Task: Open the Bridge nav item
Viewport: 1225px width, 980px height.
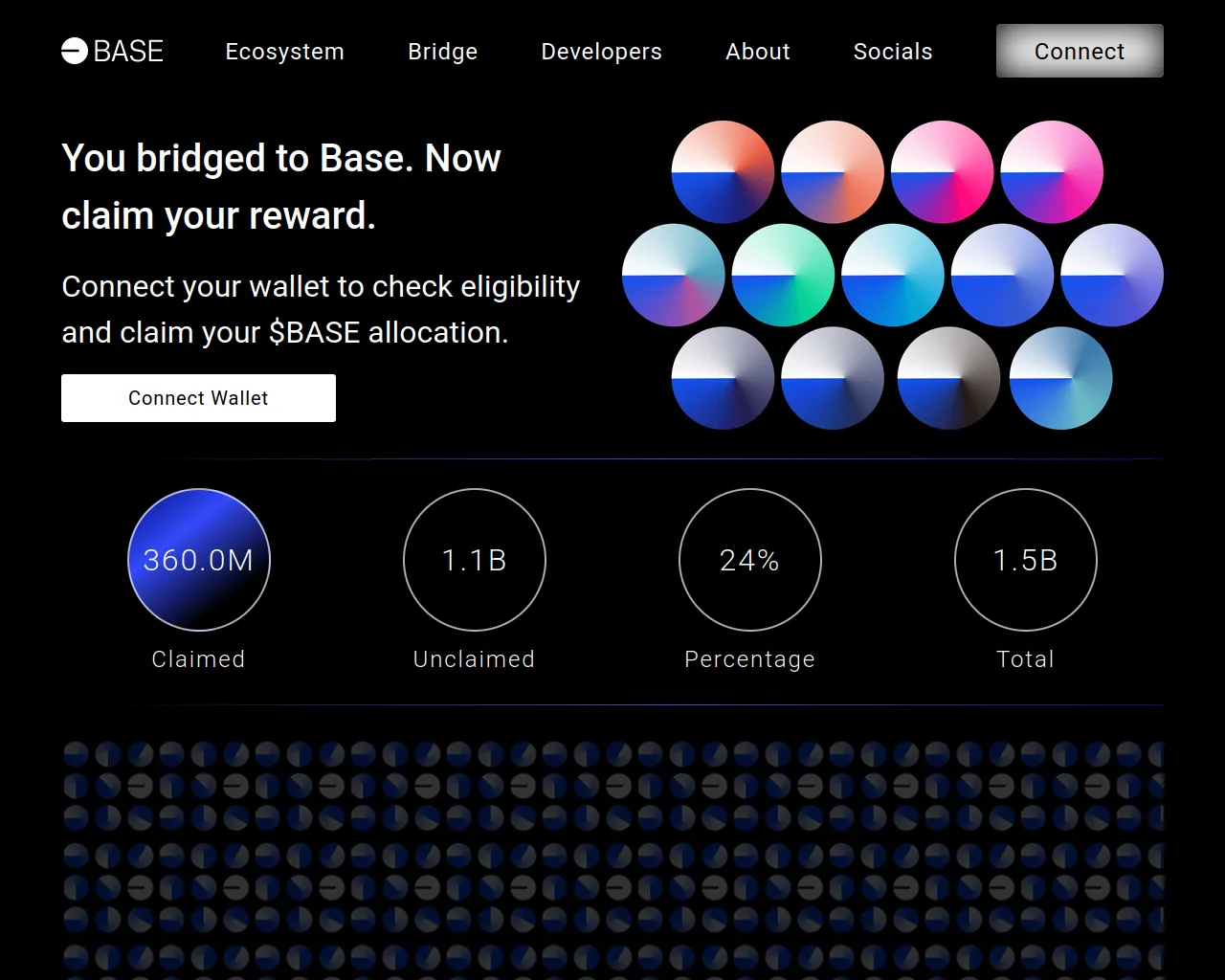Action: (442, 52)
